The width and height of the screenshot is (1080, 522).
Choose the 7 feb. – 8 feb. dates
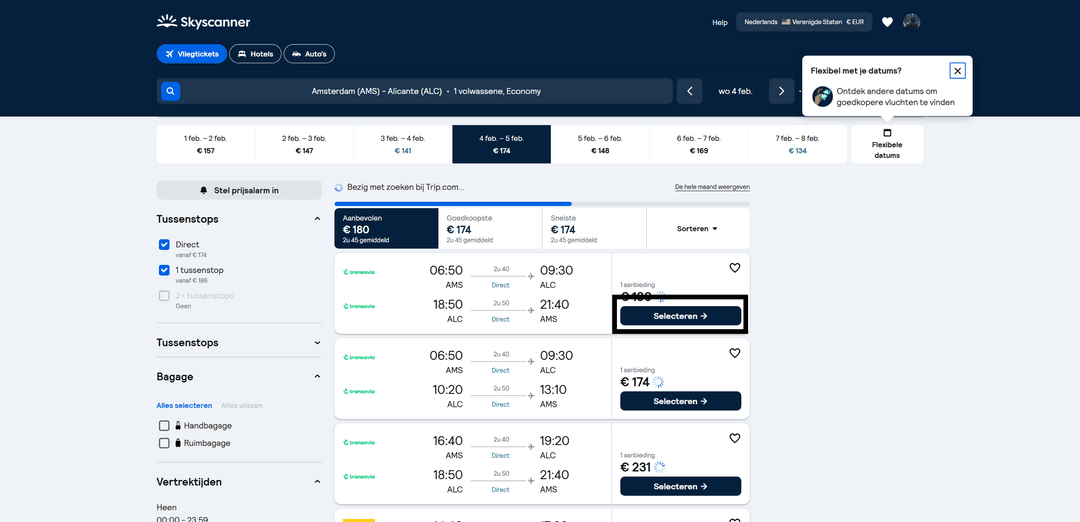point(798,144)
